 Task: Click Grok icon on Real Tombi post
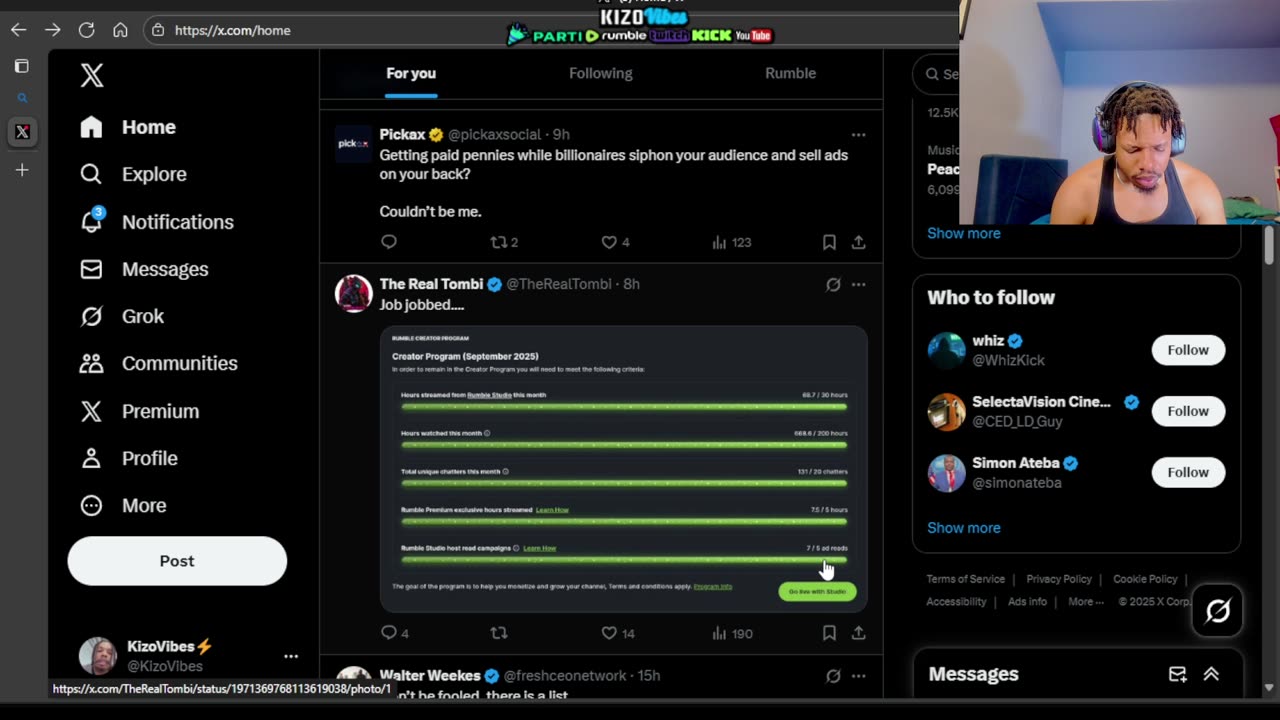coord(833,284)
